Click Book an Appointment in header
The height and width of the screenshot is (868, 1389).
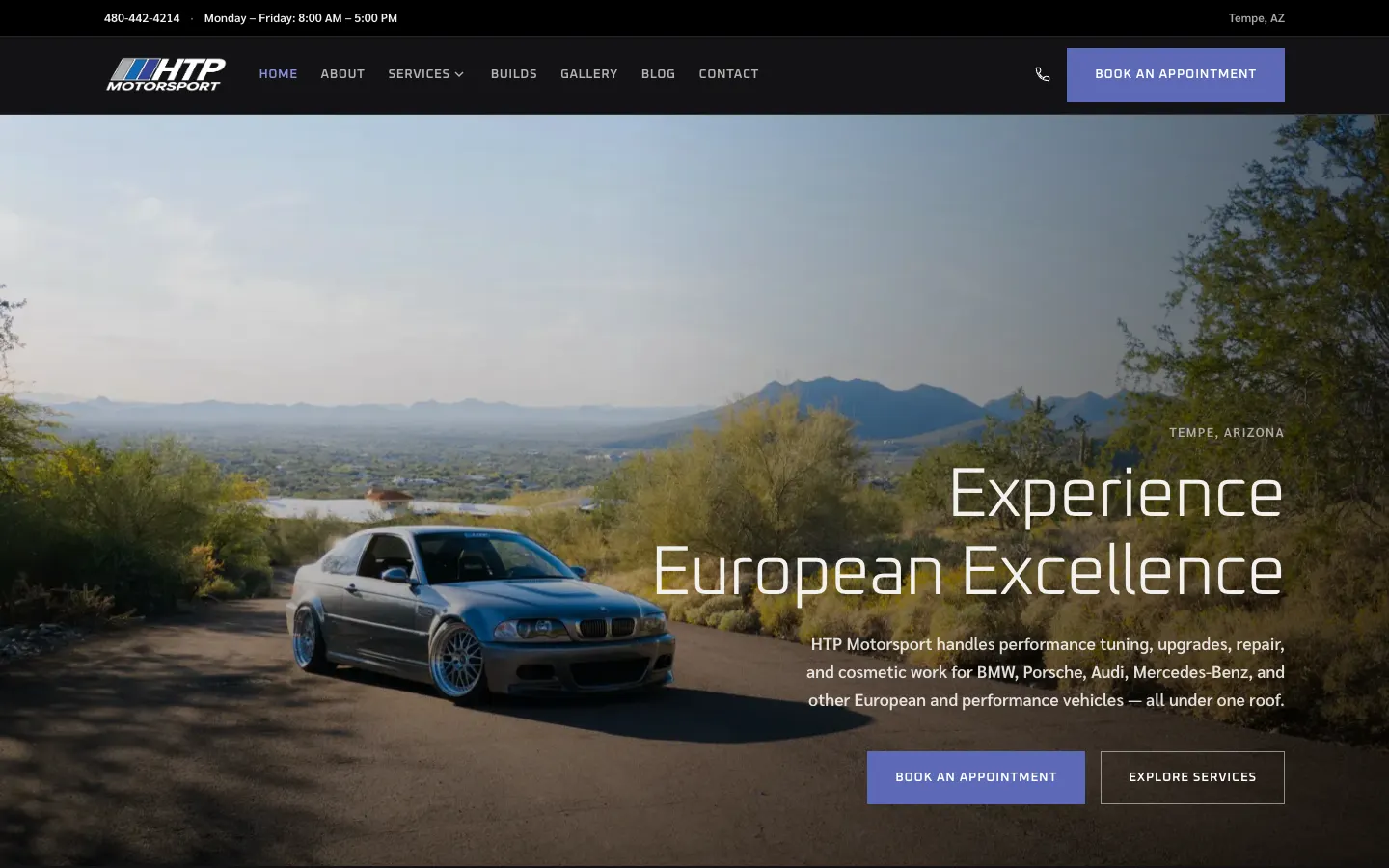click(x=1175, y=75)
